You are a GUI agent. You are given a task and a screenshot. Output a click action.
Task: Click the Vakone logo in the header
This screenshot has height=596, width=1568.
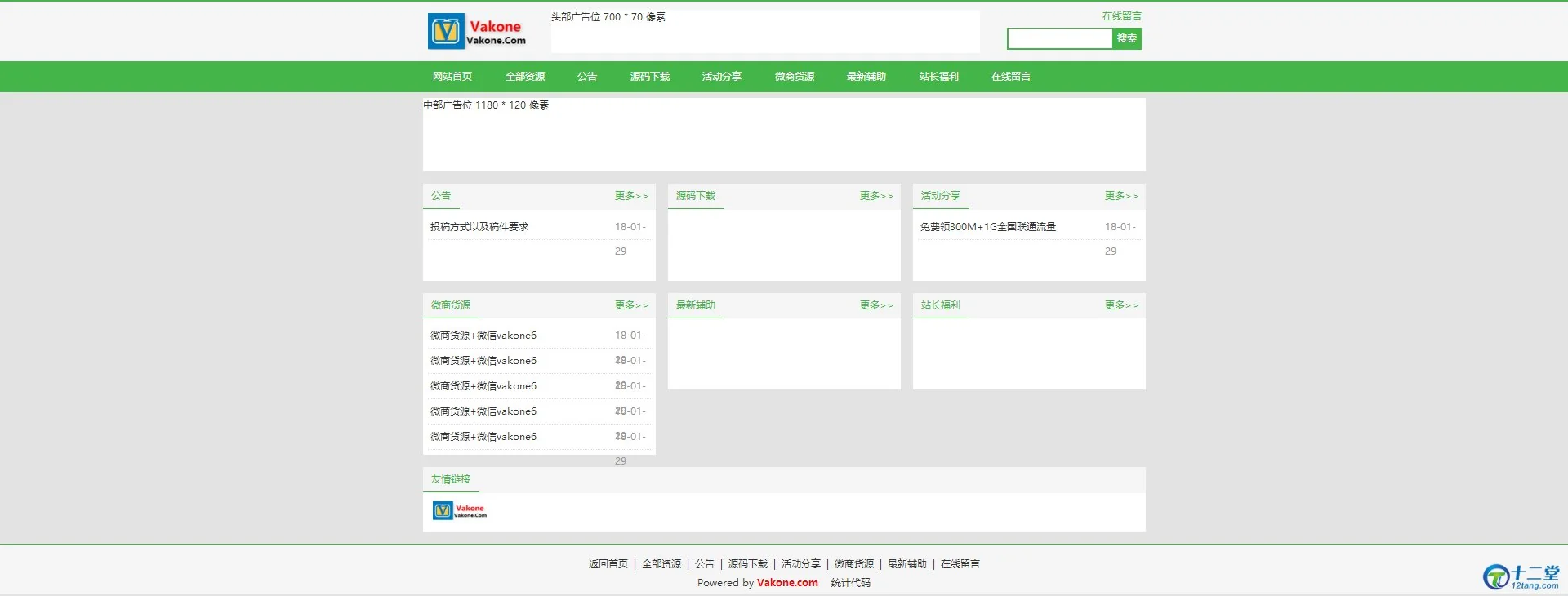(477, 32)
